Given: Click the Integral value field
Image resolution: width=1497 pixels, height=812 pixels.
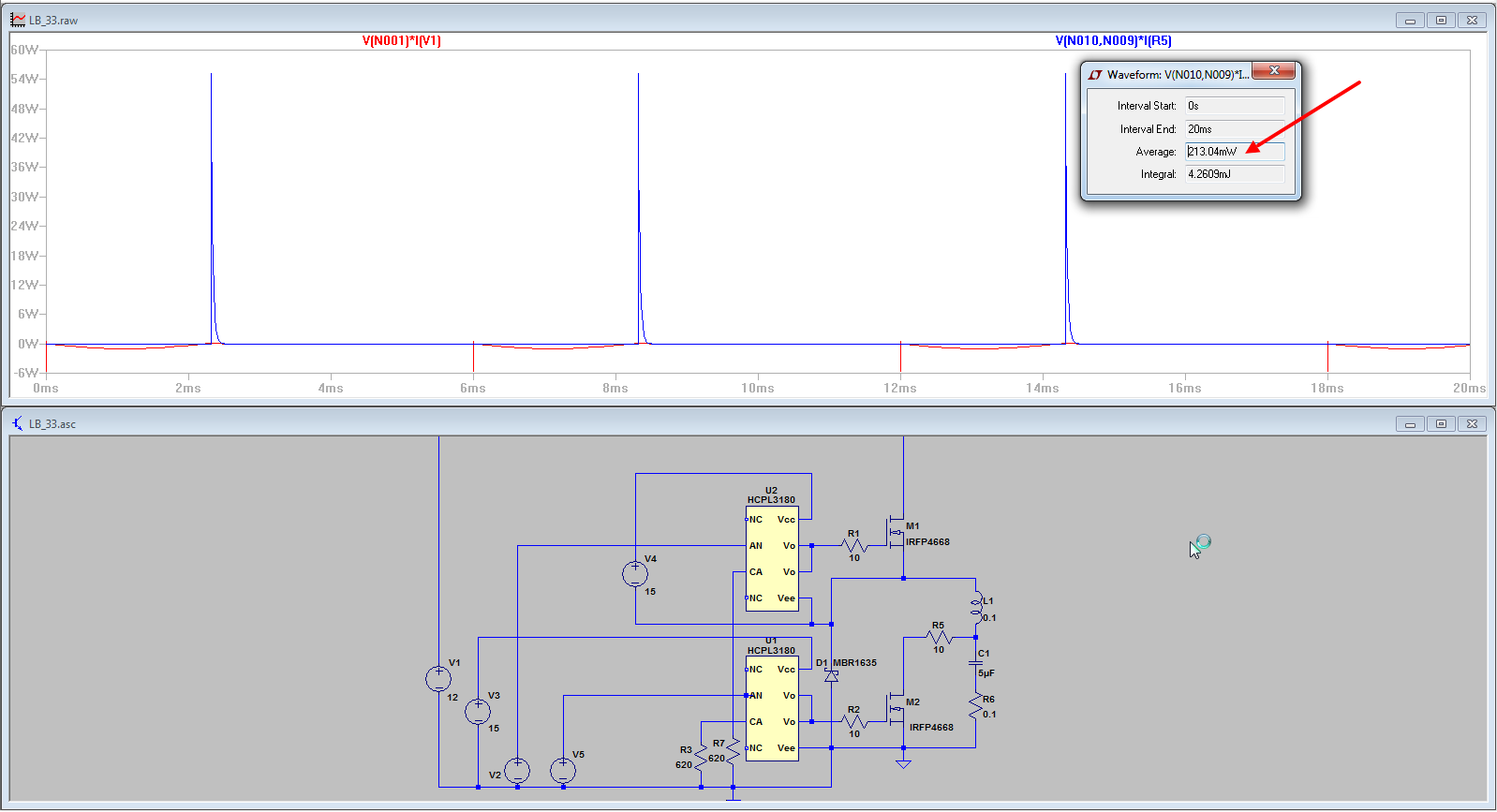Looking at the screenshot, I should pos(1234,174).
